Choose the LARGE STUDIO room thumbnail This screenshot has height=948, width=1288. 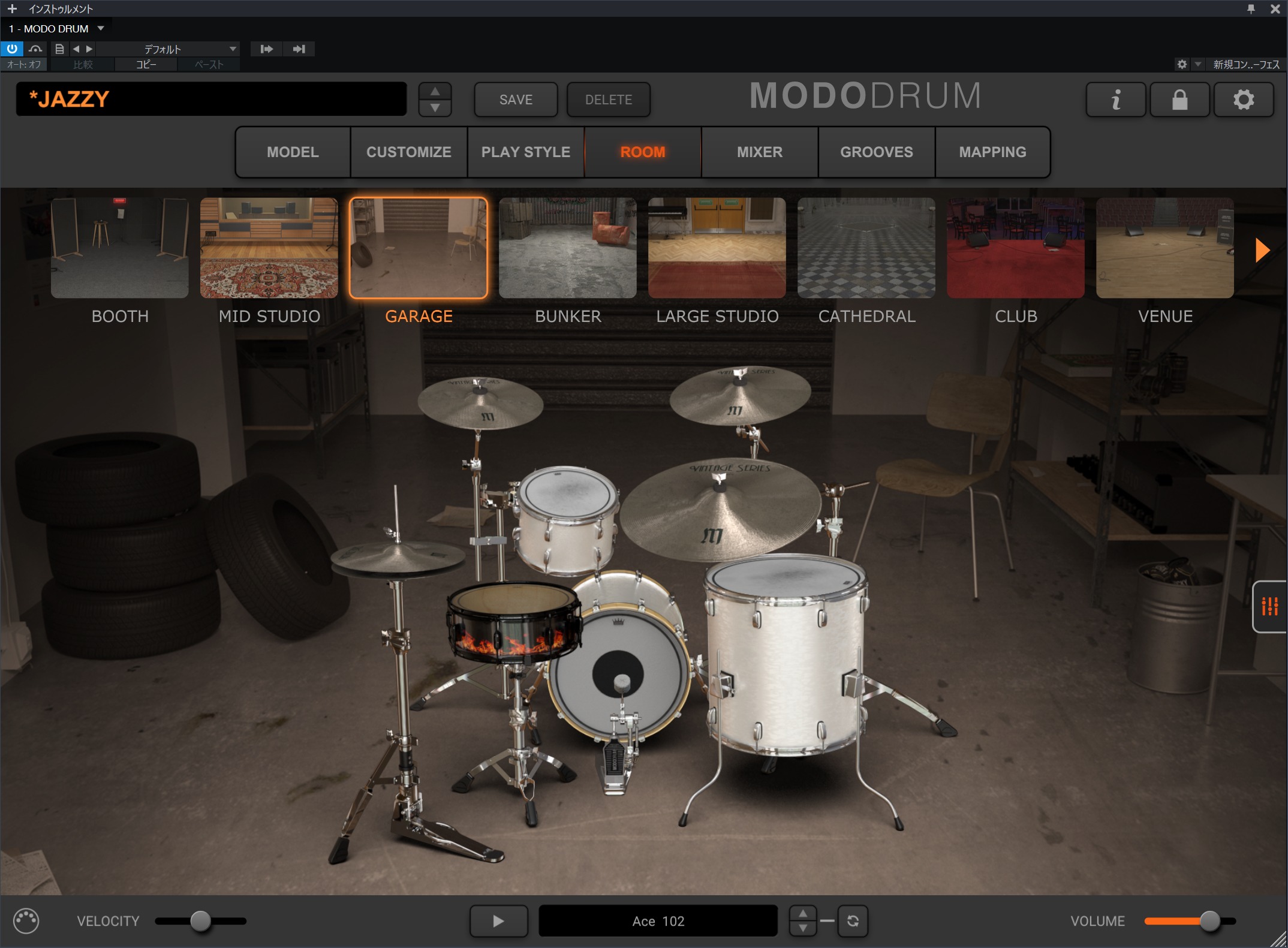coord(717,248)
